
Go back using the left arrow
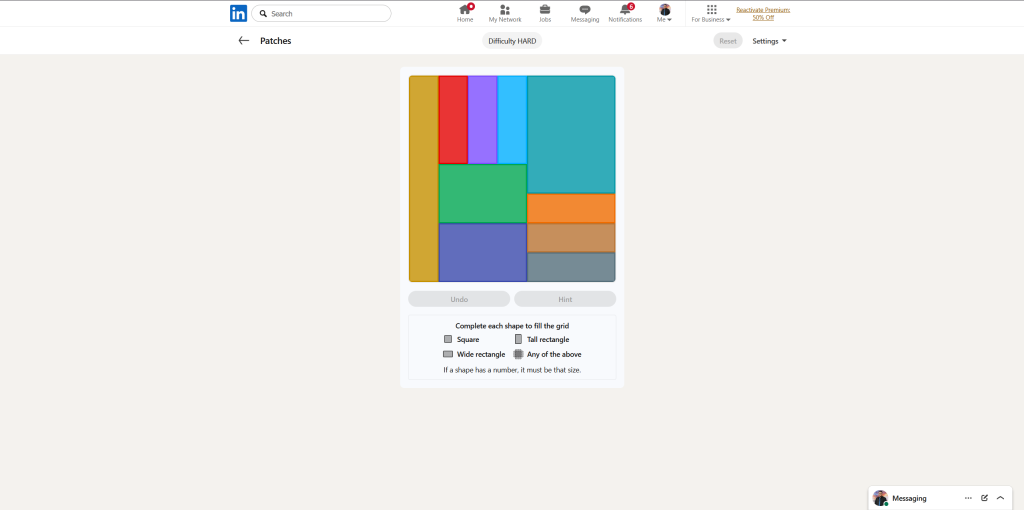coord(244,40)
